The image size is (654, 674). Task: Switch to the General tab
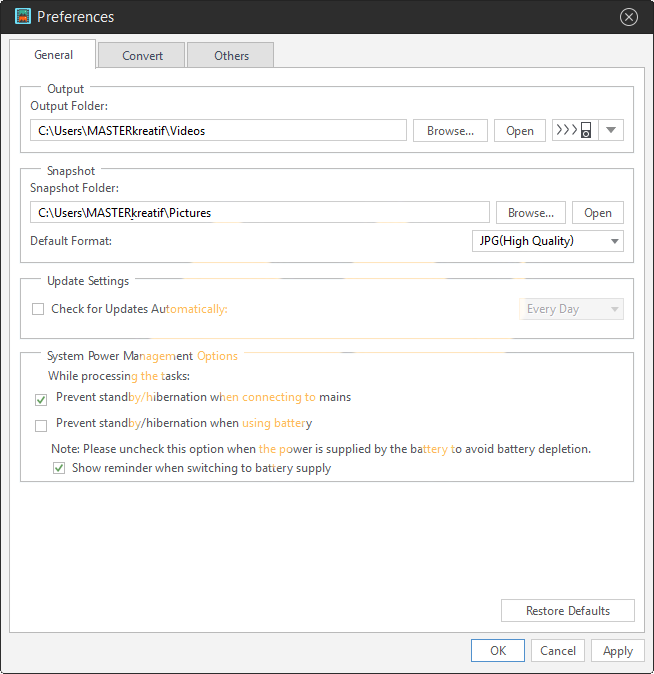click(53, 55)
